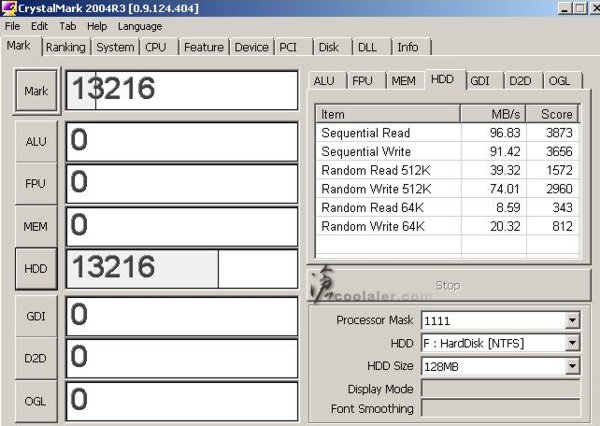The image size is (600, 426).
Task: Select the Random Read 512K row
Action: coord(447,170)
